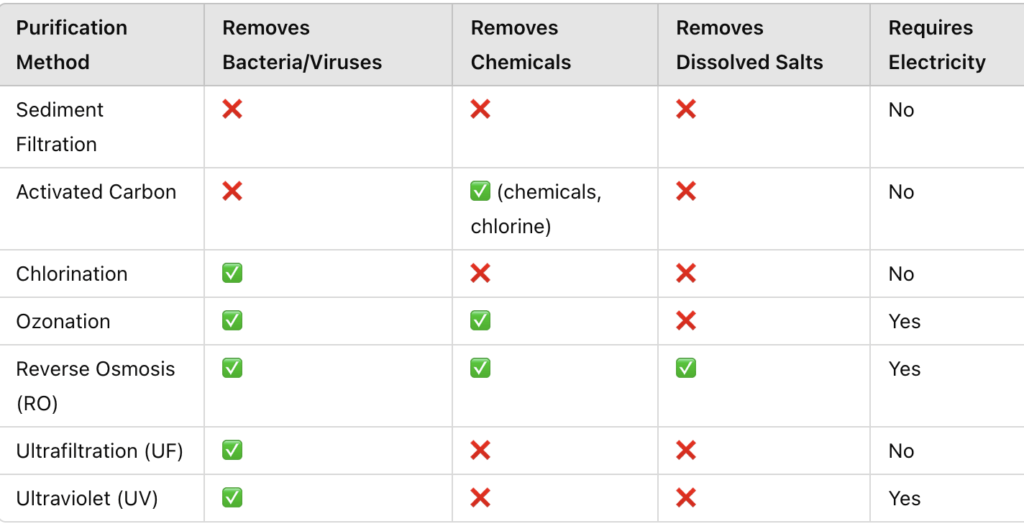This screenshot has height=524, width=1024.
Task: Select the Purification Method column header
Action: pyautogui.click(x=72, y=45)
